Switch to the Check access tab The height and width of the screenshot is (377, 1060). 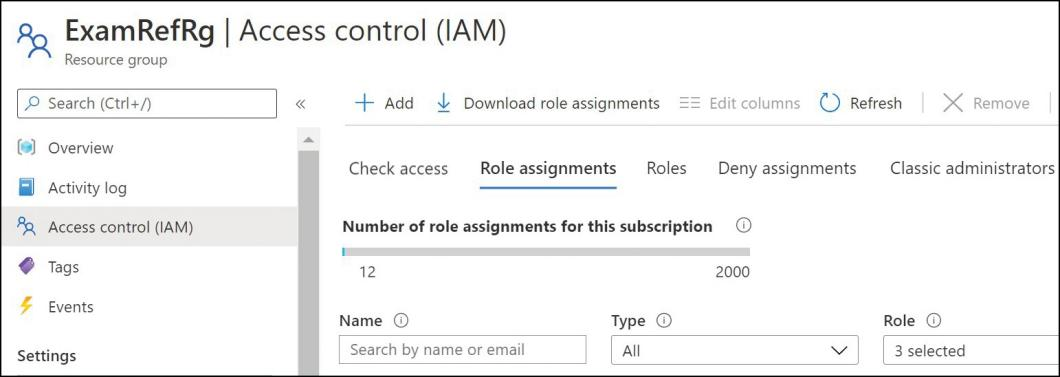click(398, 168)
